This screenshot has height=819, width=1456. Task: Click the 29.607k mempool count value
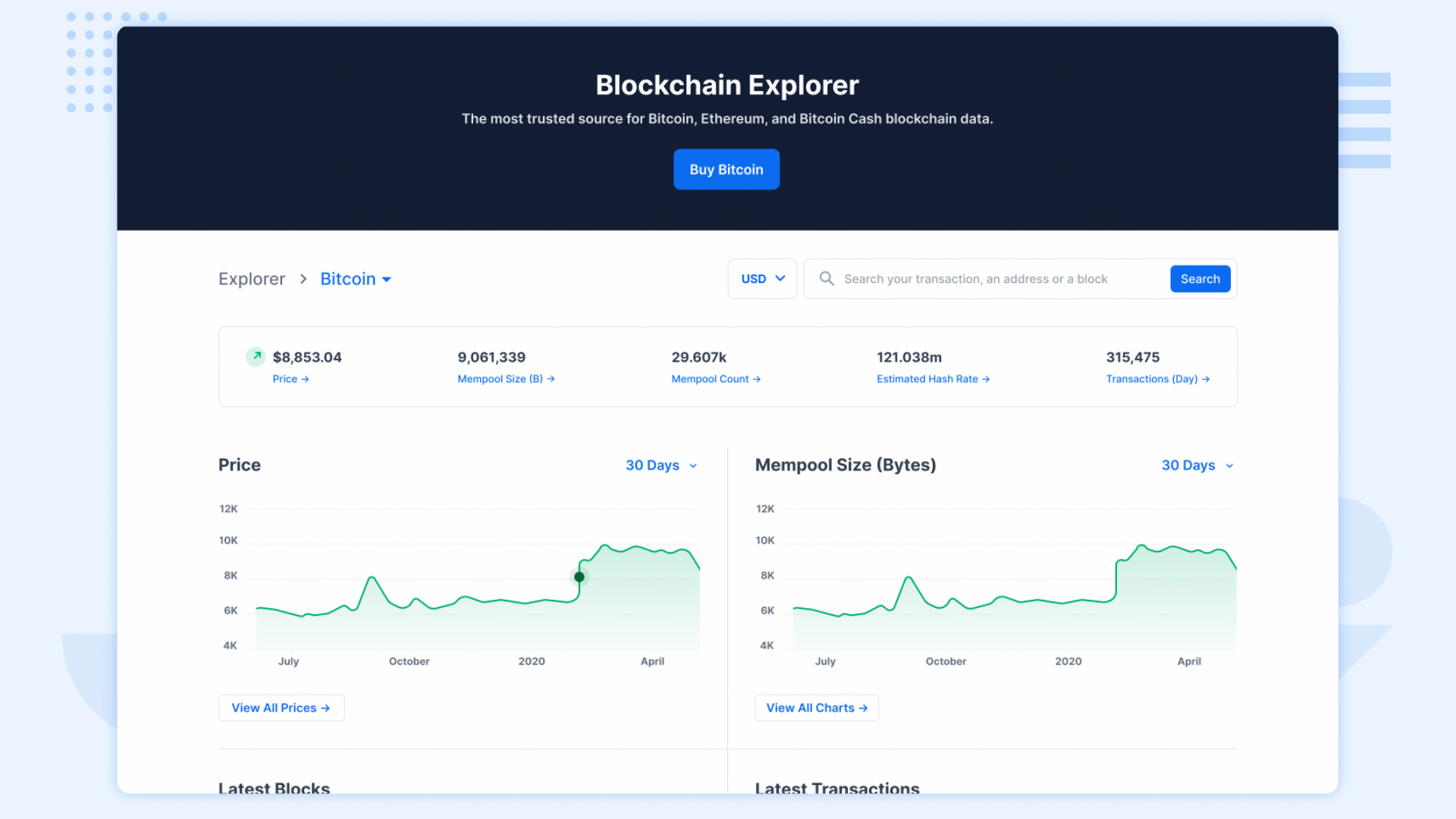pyautogui.click(x=698, y=357)
